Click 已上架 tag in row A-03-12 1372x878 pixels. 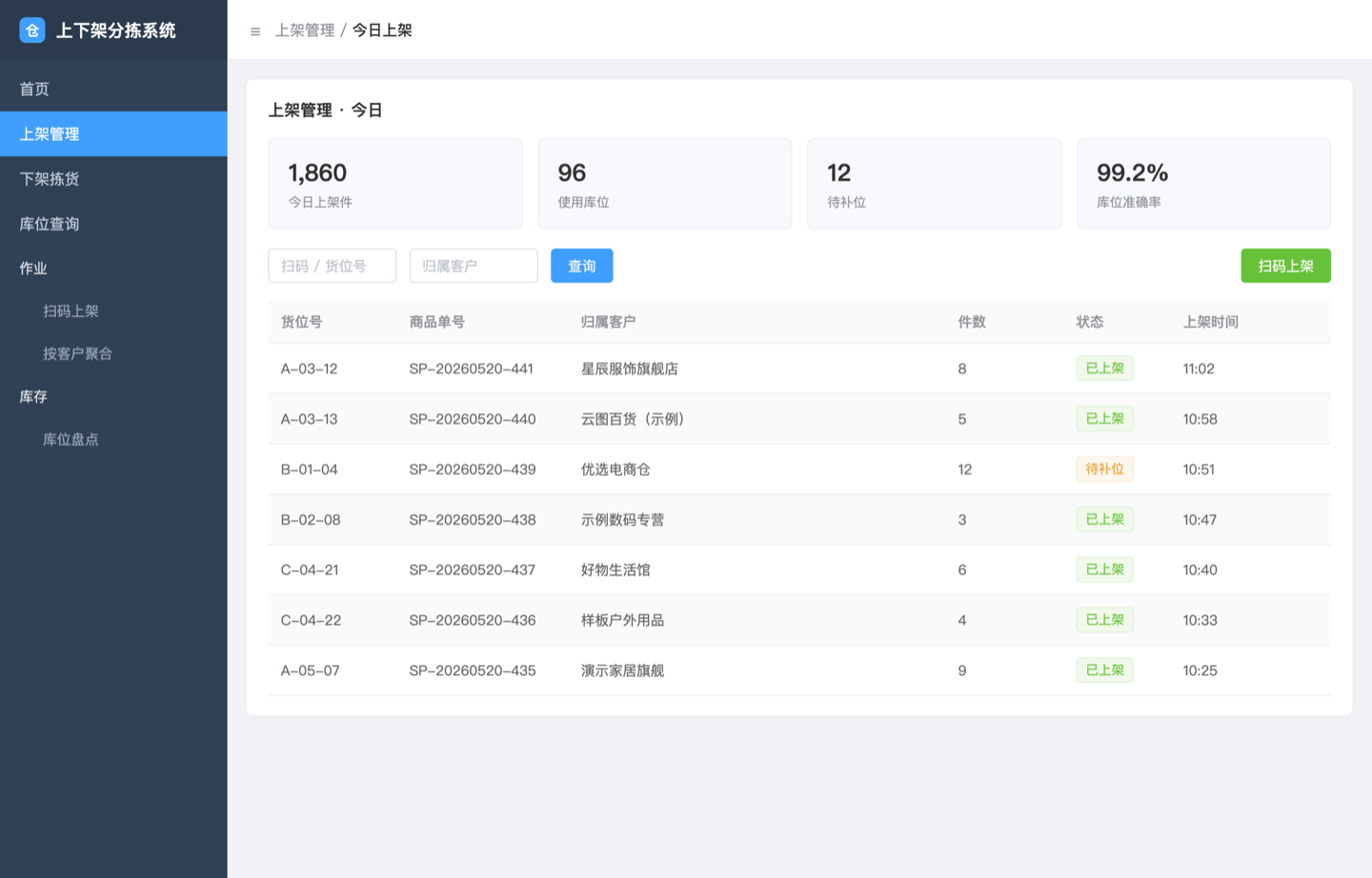1105,369
